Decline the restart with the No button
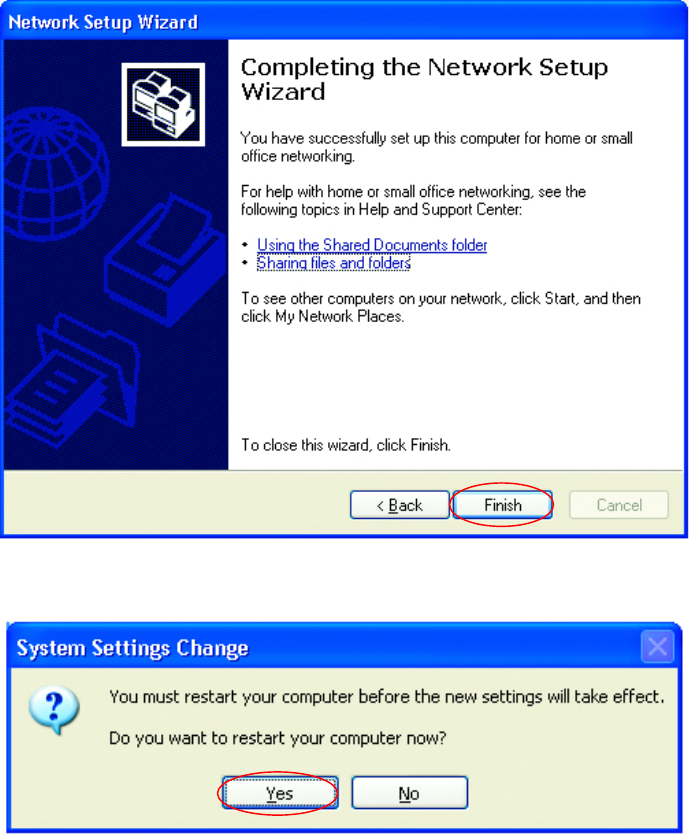Screen dimensions: 691x835 point(409,793)
